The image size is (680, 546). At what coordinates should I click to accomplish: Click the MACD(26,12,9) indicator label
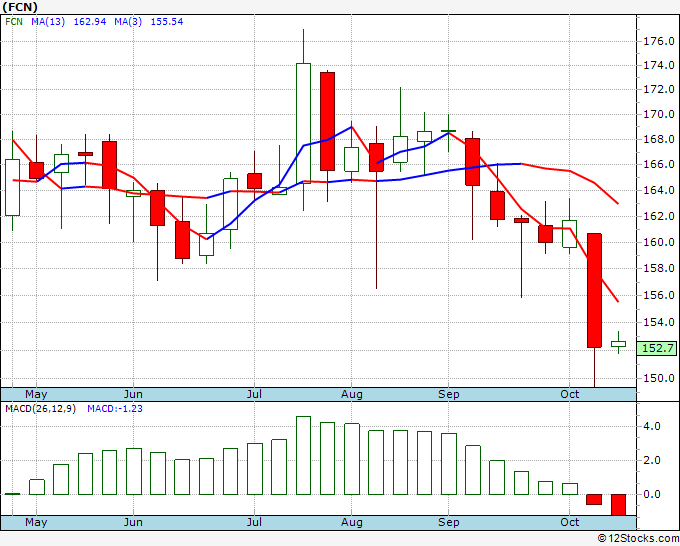[40, 409]
